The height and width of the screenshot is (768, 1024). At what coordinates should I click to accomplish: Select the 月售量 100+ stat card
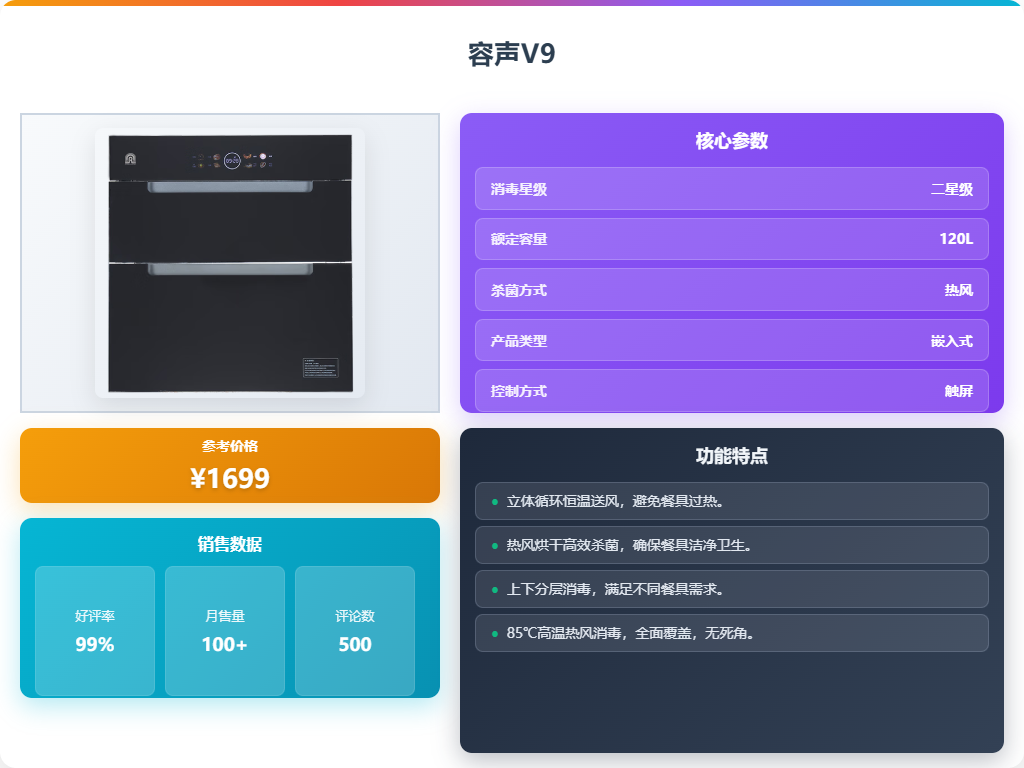click(x=225, y=631)
